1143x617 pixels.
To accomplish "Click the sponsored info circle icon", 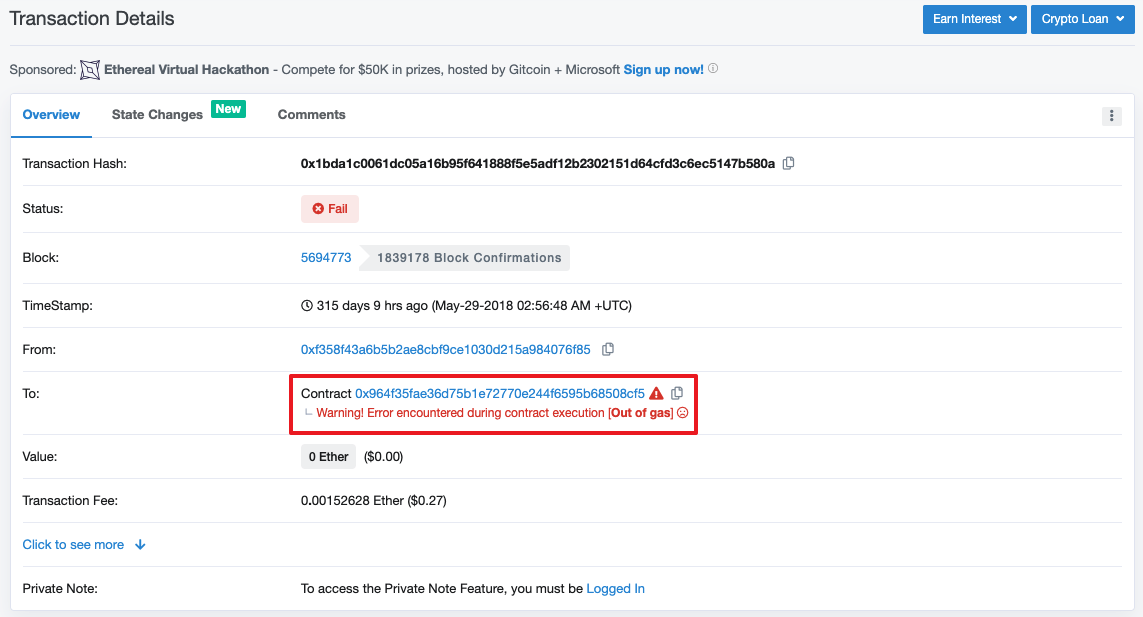I will [x=713, y=69].
